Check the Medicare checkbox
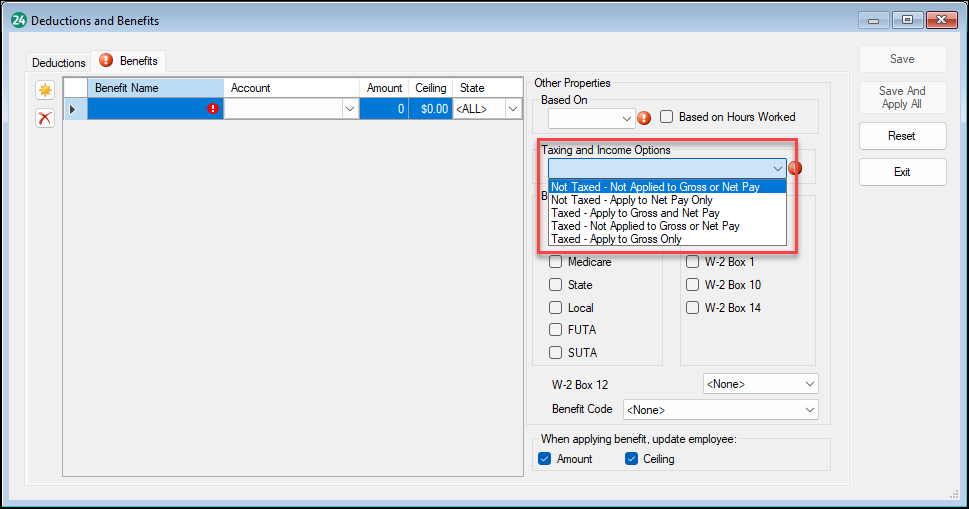969x509 pixels. (556, 262)
